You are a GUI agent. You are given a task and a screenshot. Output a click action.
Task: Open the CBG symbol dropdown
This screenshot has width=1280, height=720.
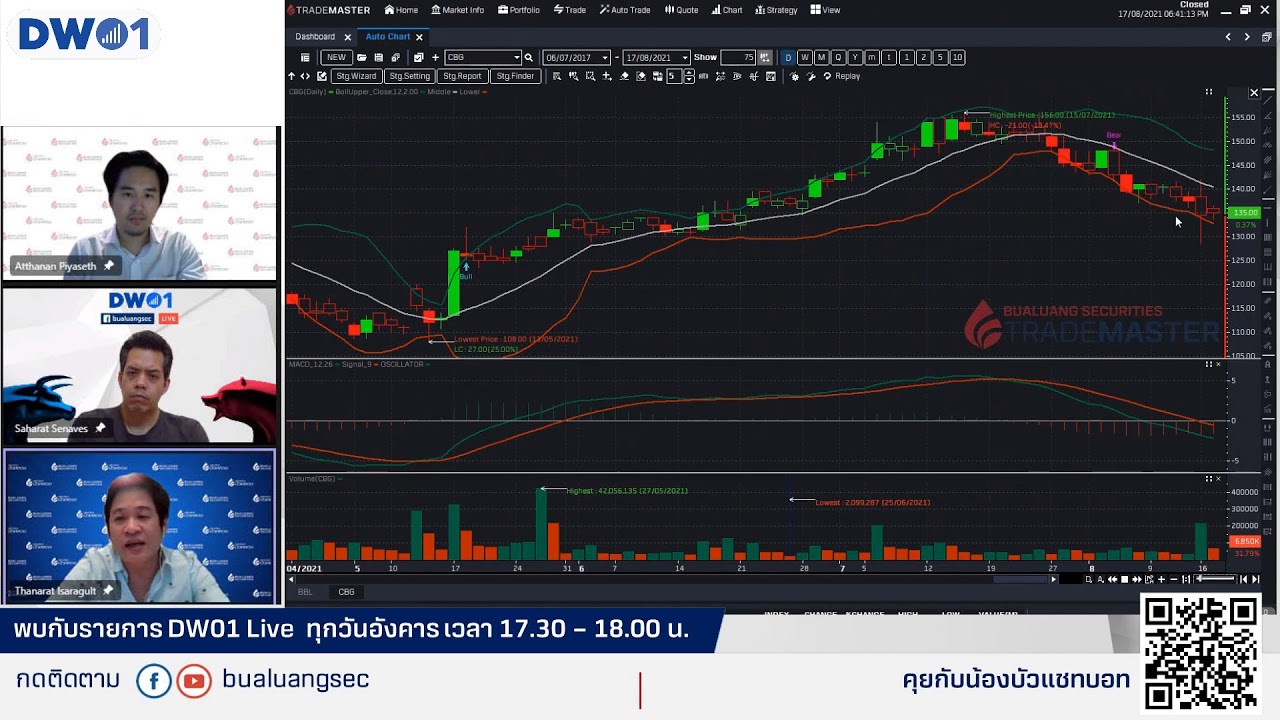click(x=517, y=57)
